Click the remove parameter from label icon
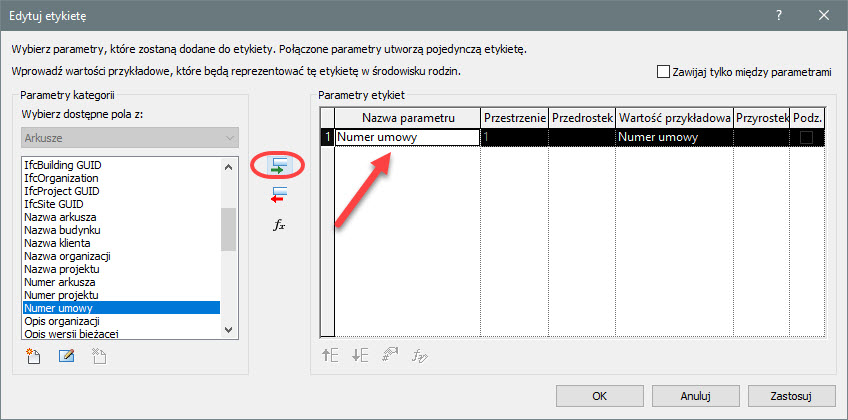Image resolution: width=848 pixels, height=420 pixels. pos(280,194)
